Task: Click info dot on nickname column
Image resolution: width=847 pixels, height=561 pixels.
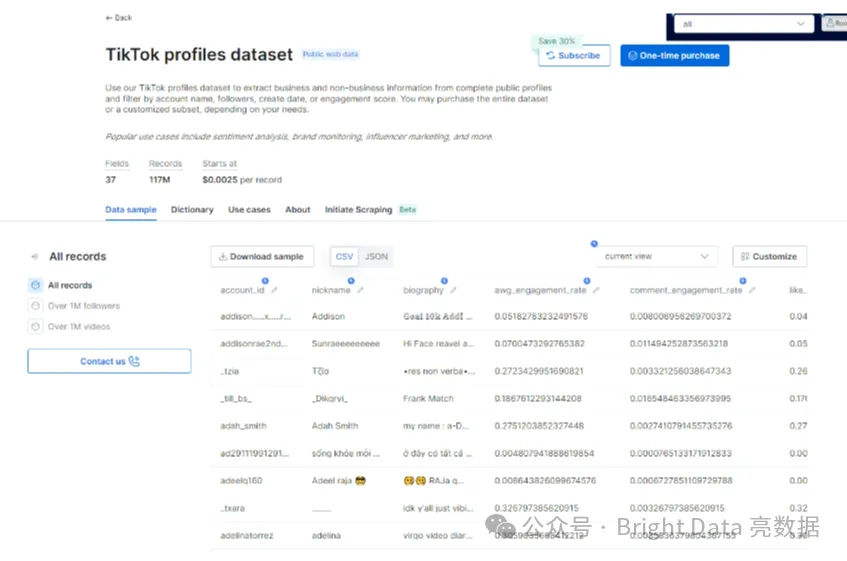Action: pos(351,281)
